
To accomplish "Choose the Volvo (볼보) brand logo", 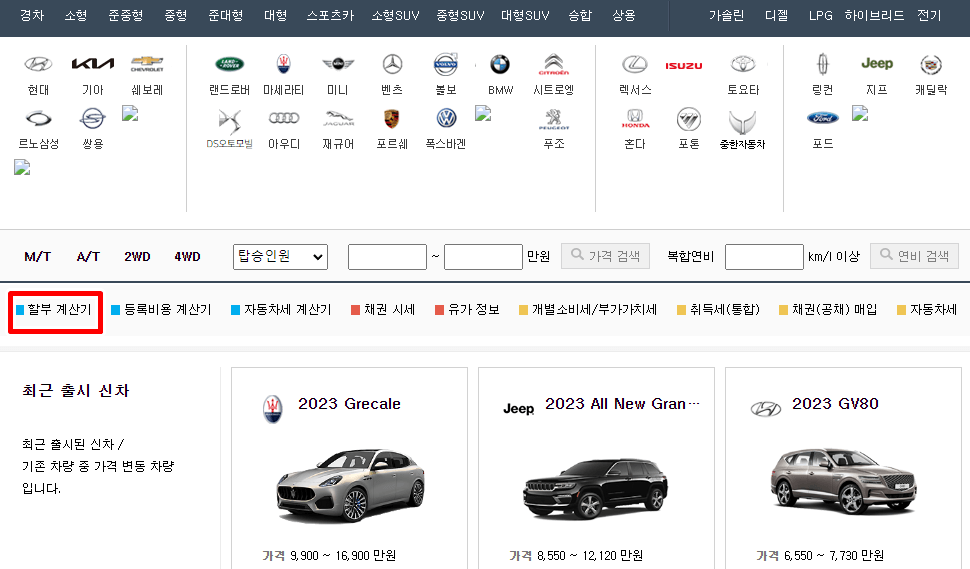I will (x=446, y=64).
